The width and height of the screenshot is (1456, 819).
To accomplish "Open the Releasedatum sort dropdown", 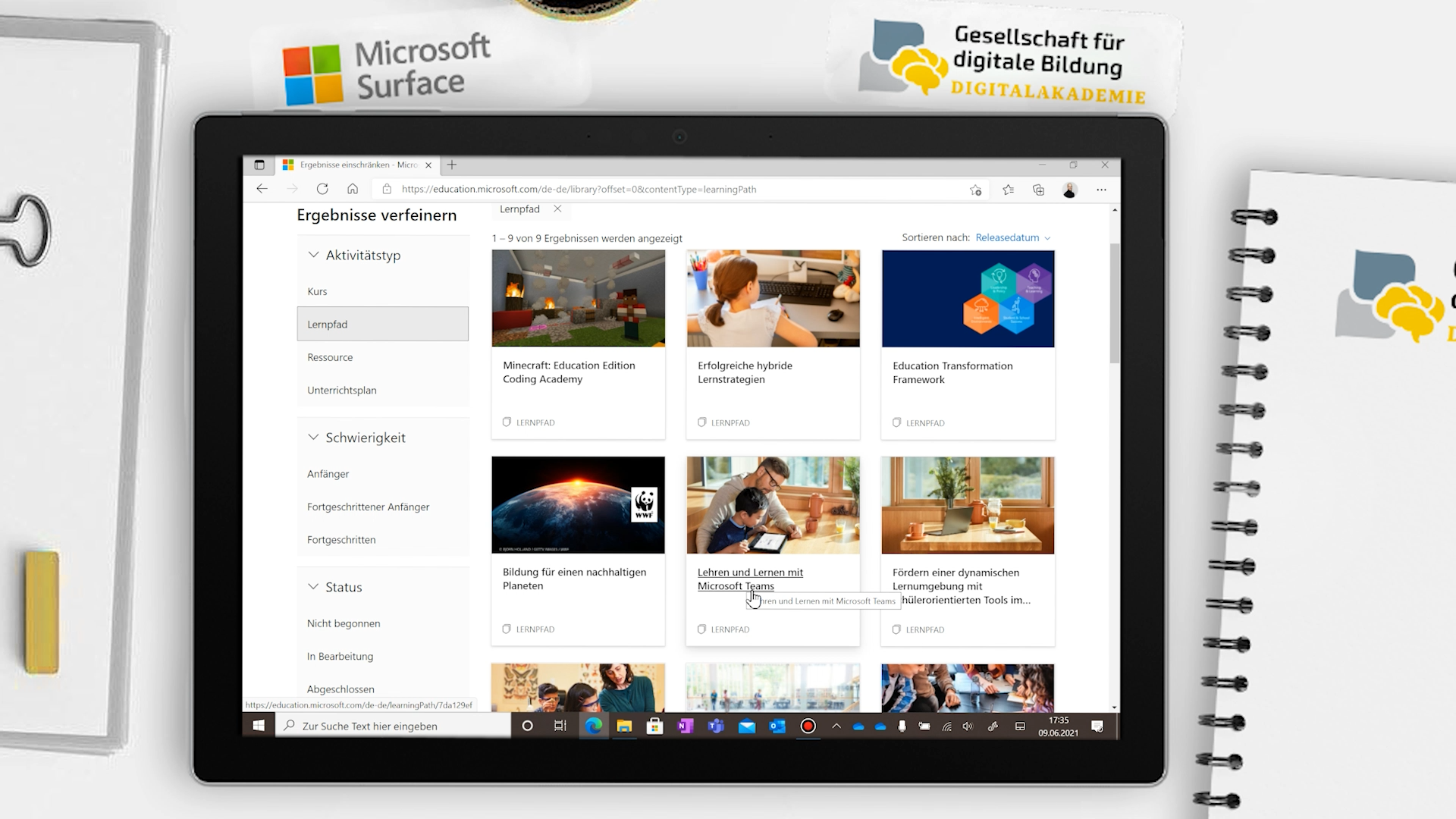I will coord(1013,237).
